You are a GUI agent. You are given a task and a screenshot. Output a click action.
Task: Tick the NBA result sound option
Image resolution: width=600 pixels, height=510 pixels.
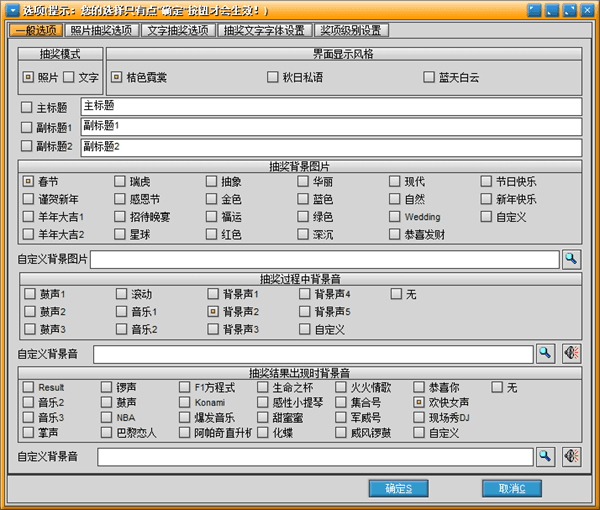point(107,418)
